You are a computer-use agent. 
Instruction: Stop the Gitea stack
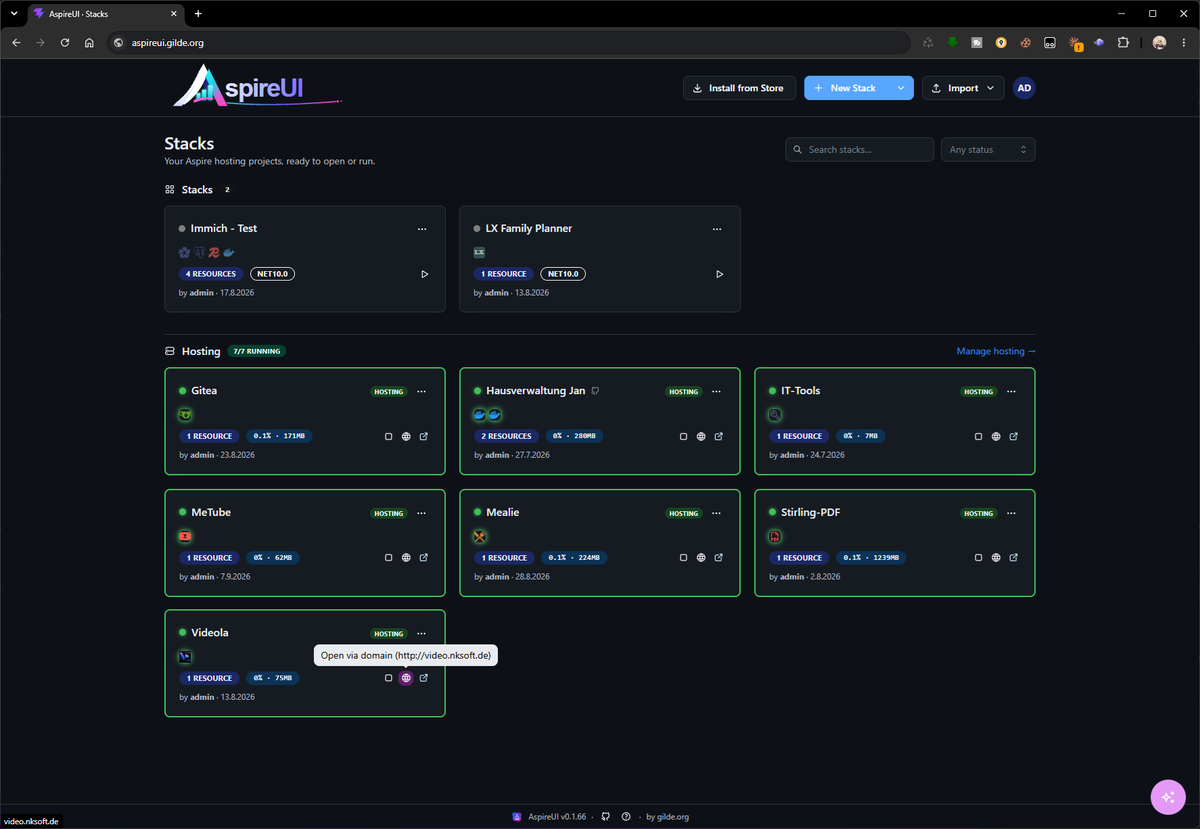(x=389, y=436)
